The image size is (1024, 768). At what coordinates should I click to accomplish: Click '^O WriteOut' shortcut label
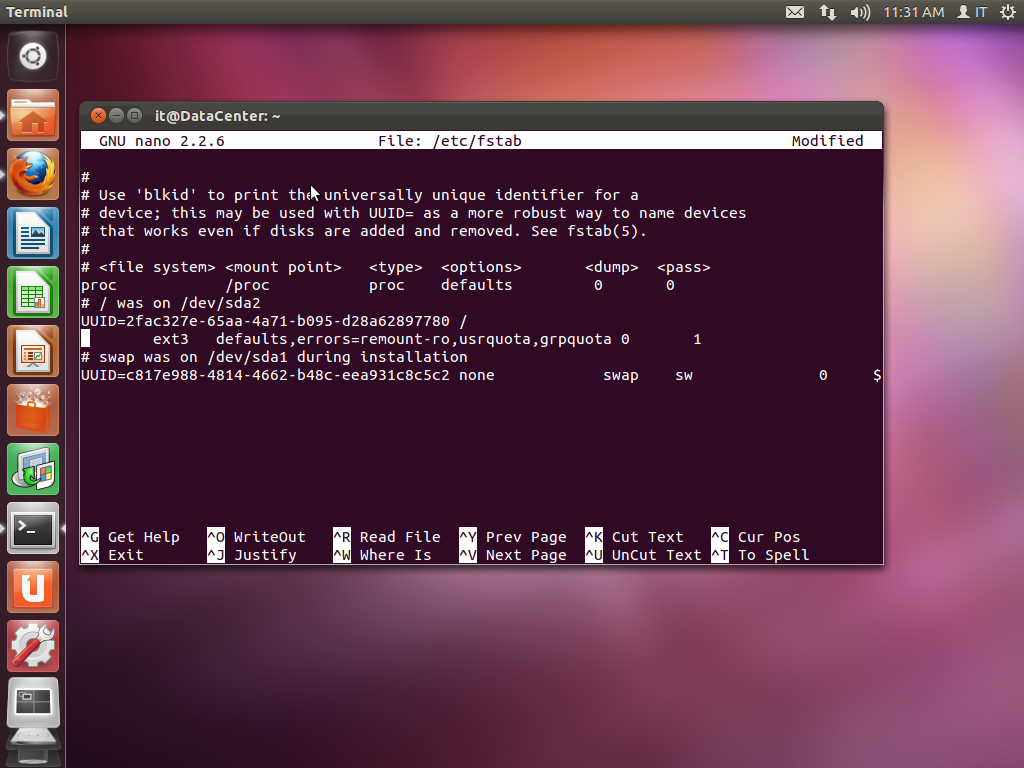pyautogui.click(x=257, y=537)
